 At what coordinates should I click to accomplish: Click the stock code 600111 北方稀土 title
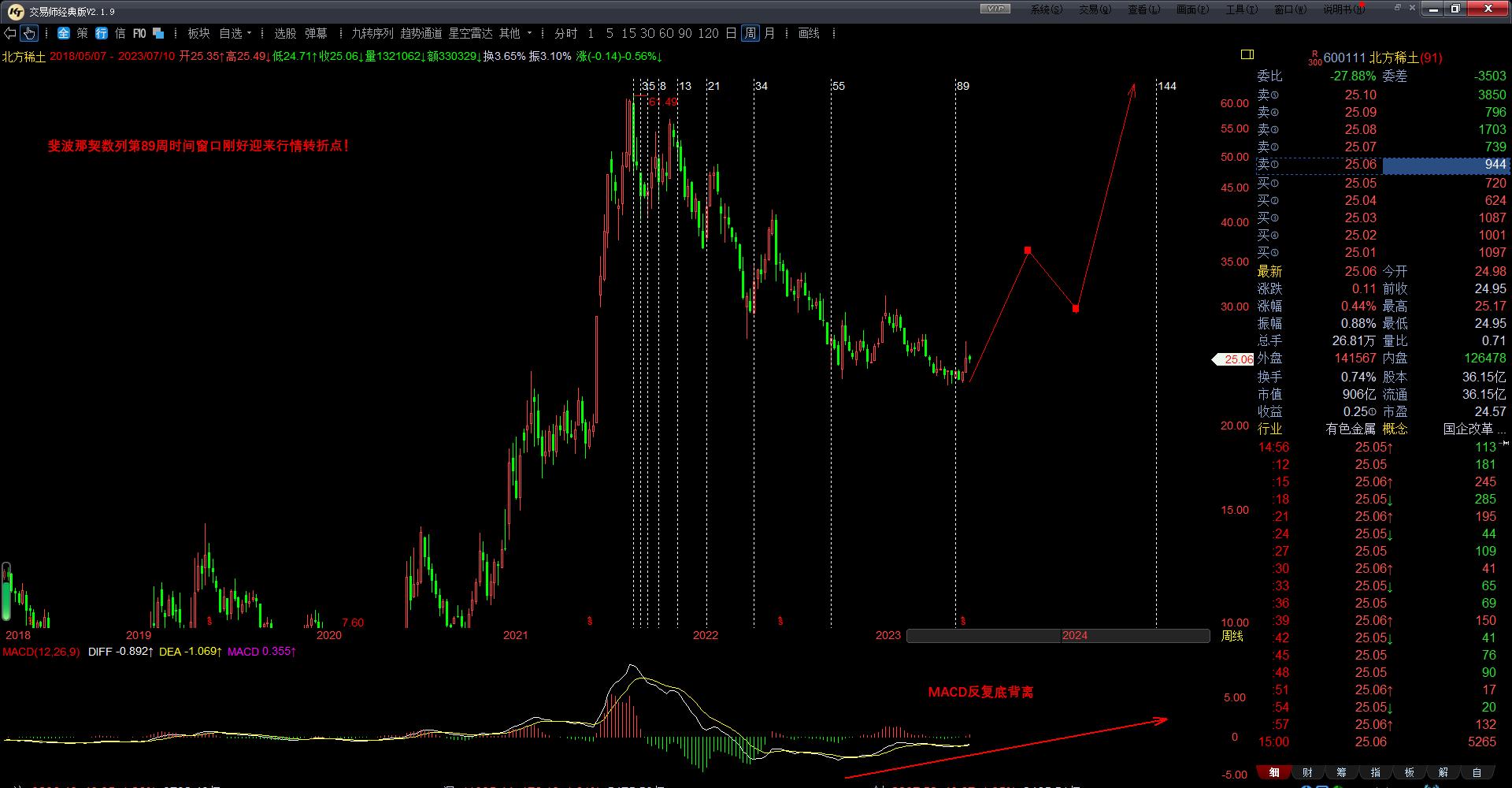pos(1383,58)
